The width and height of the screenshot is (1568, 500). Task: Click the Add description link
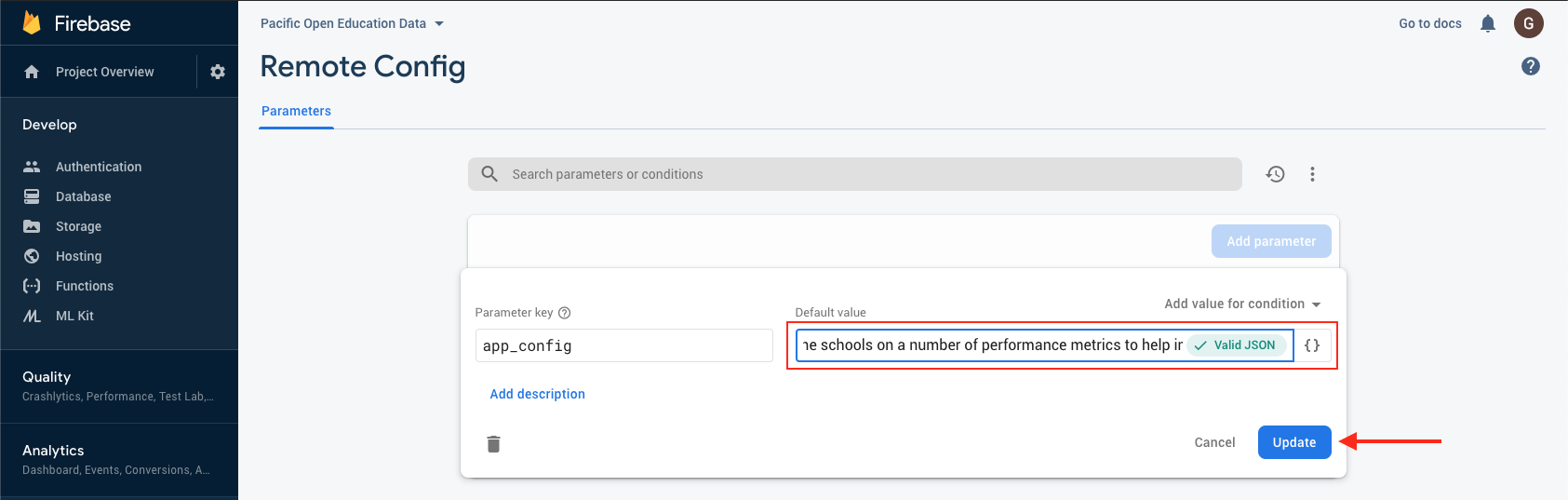tap(537, 394)
